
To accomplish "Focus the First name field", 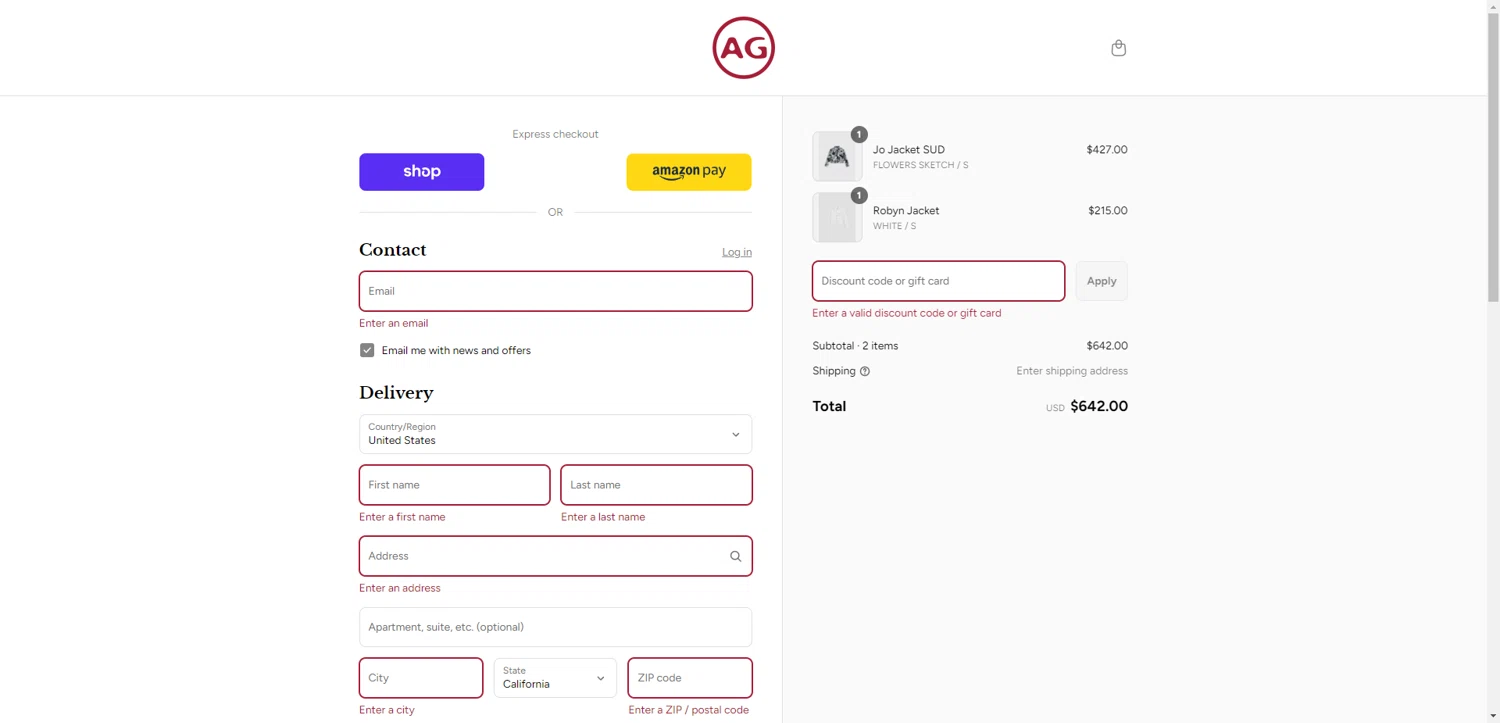I will (454, 485).
